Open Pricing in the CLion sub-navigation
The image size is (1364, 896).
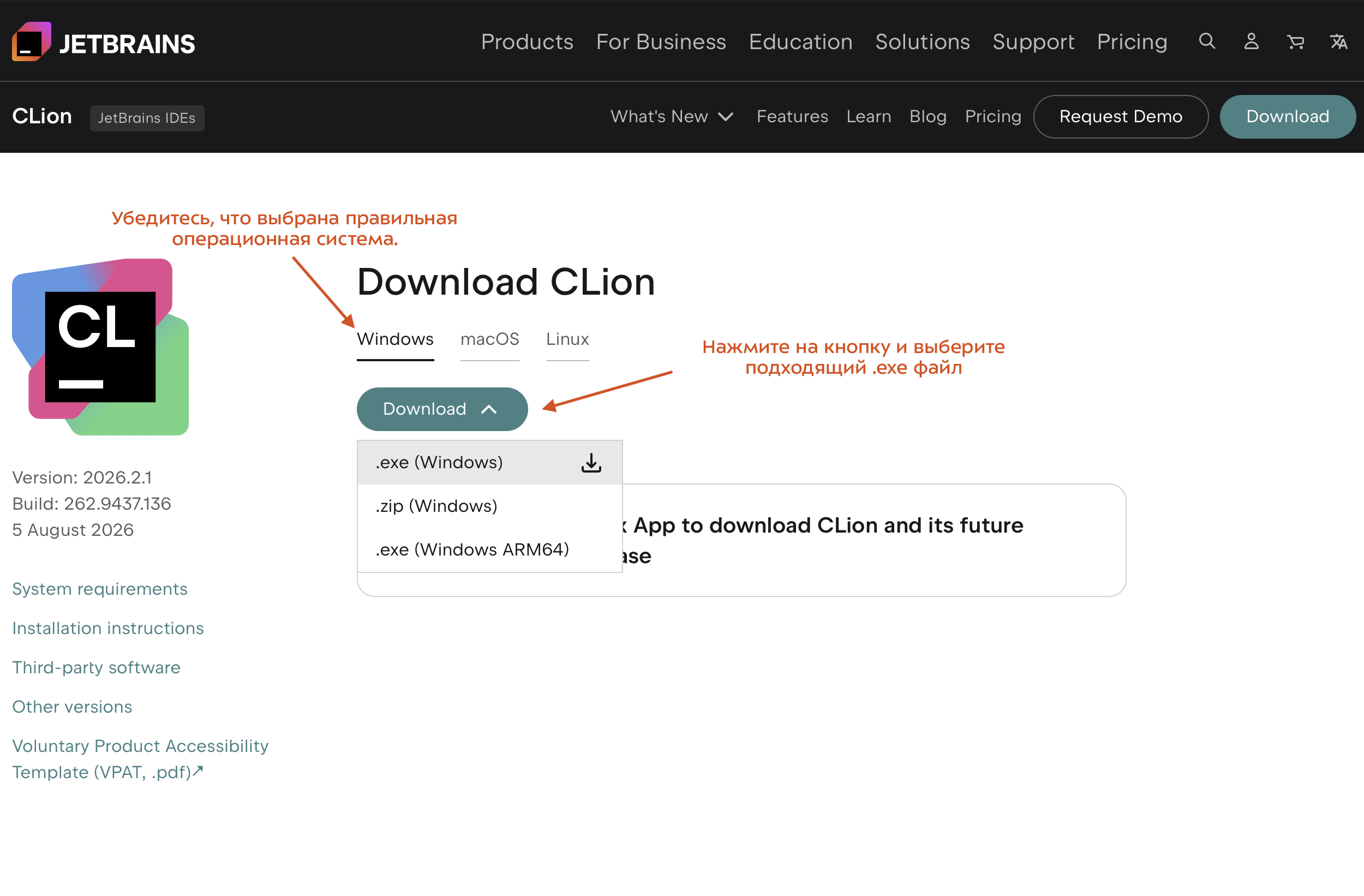(992, 116)
